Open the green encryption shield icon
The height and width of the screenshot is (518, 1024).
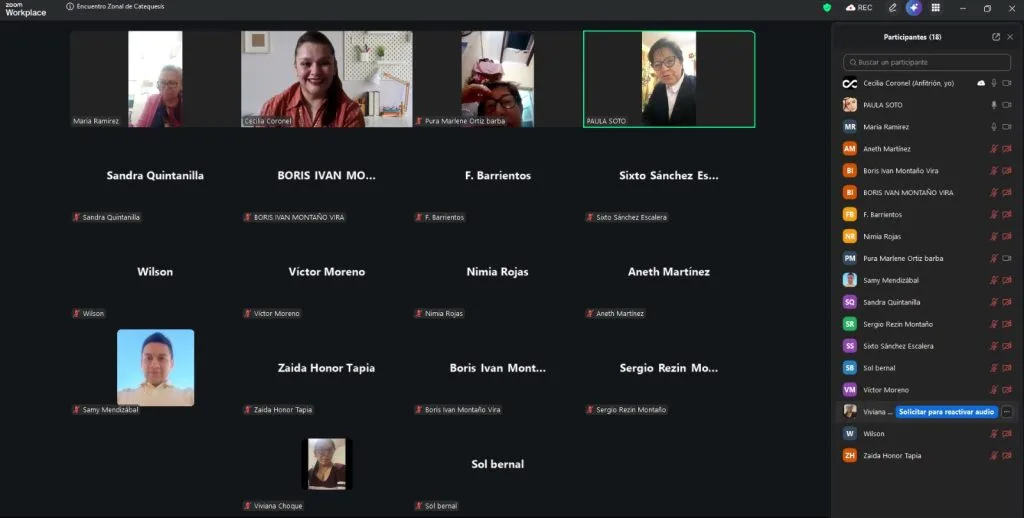(827, 8)
